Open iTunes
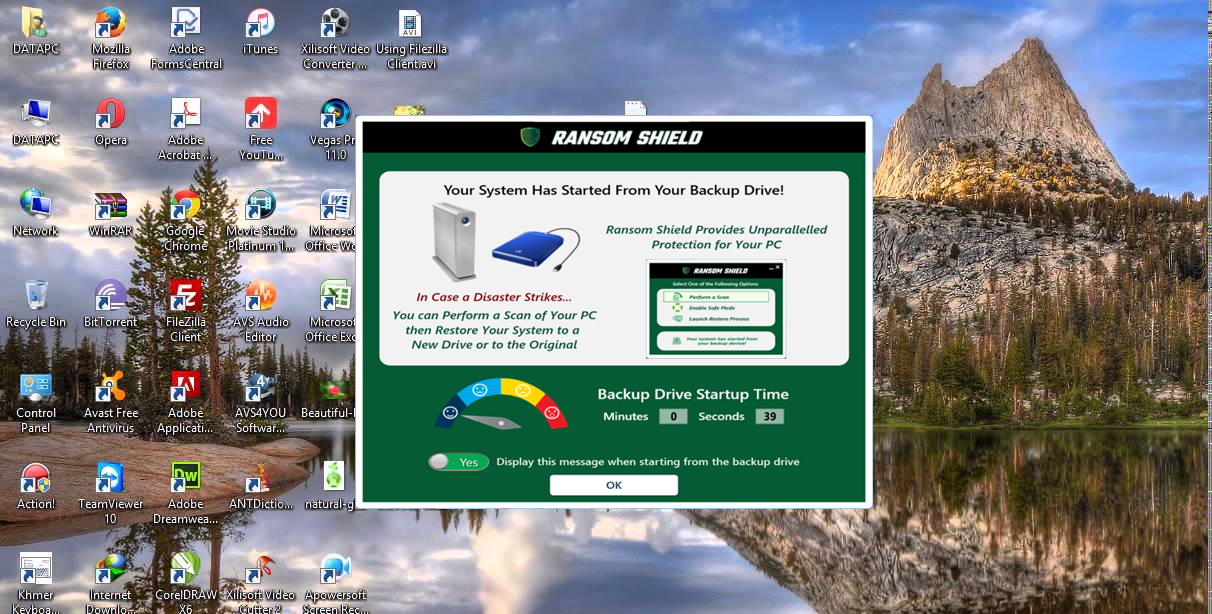Screen dimensions: 1212x614 tap(260, 25)
